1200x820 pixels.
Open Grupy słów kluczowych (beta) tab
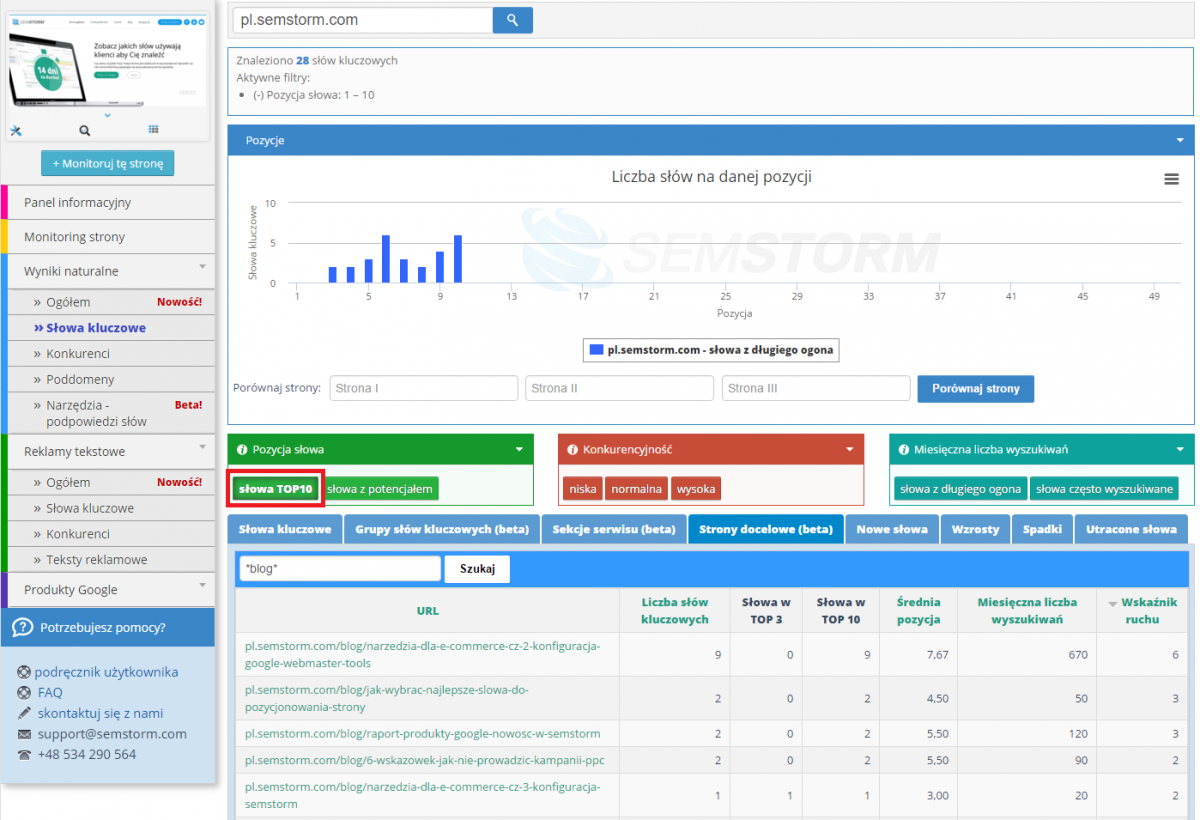(441, 529)
